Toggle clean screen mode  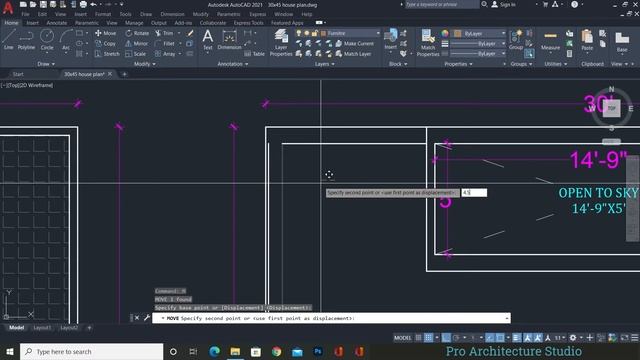coord(624,338)
